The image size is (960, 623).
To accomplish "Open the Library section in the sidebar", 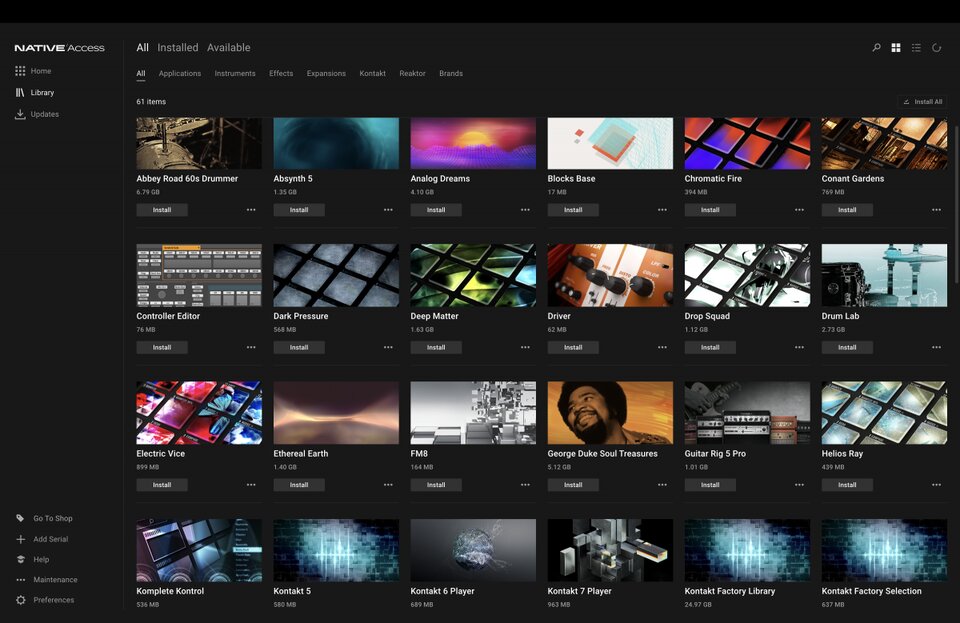I will (x=40, y=92).
